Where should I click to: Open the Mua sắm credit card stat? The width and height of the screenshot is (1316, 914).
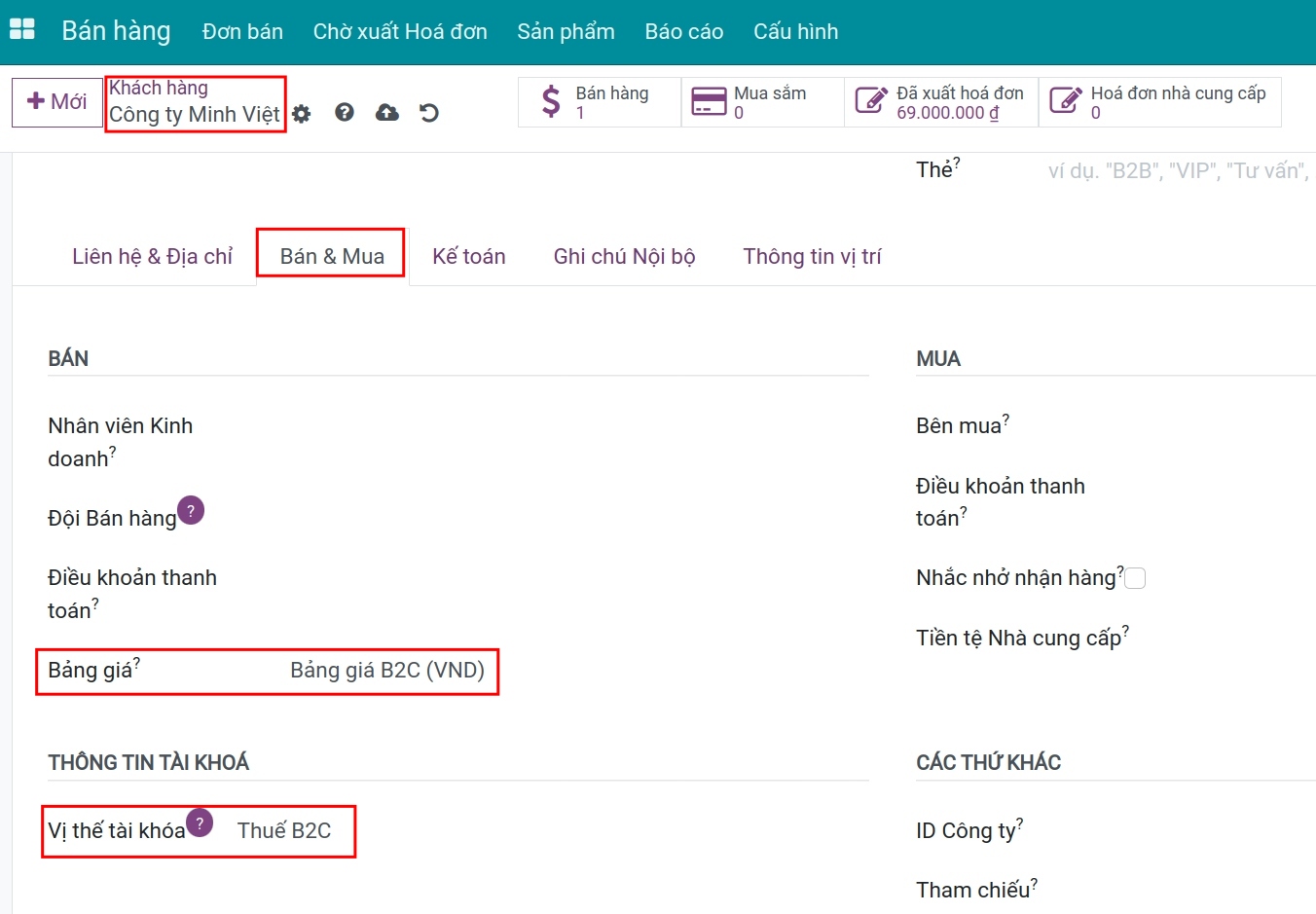point(763,102)
